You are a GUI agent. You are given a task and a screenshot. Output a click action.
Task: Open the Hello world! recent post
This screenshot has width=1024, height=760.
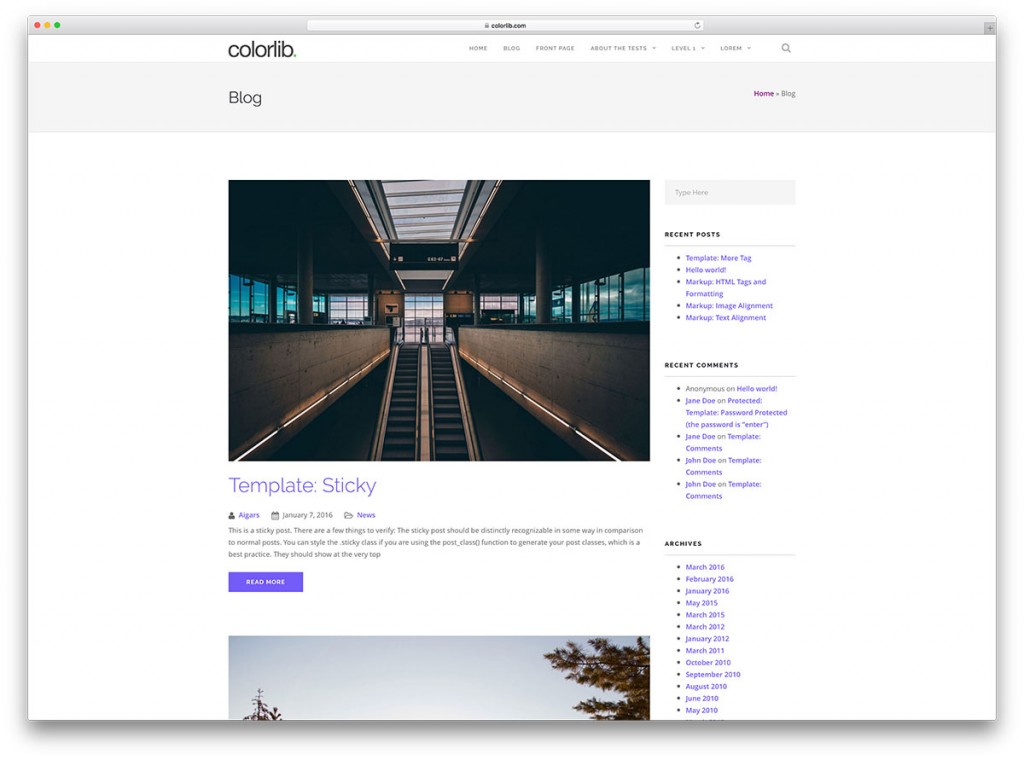click(707, 269)
